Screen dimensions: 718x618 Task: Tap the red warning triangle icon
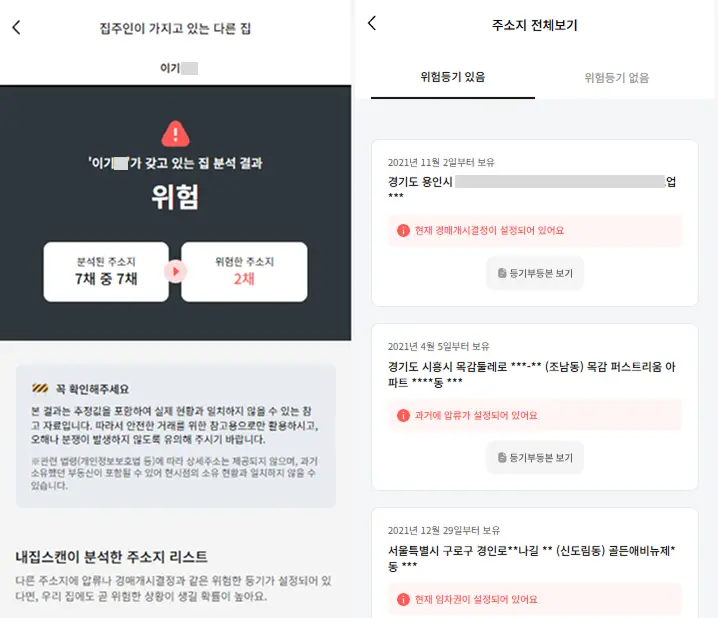(x=175, y=133)
